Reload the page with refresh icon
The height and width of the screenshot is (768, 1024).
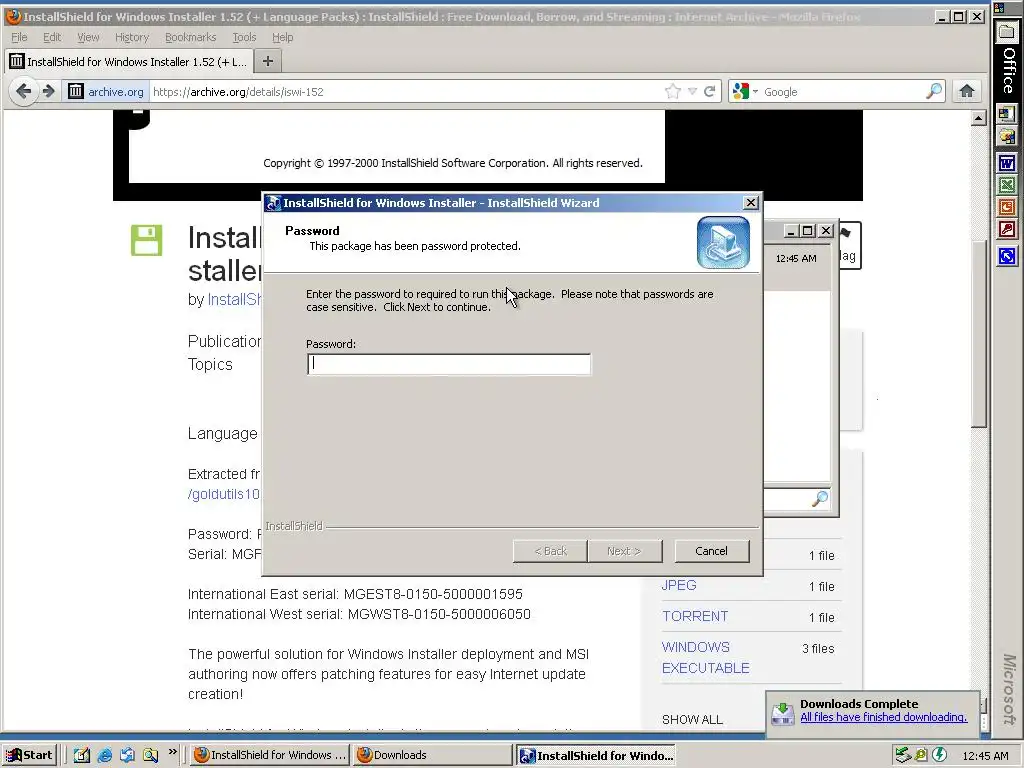tap(710, 91)
